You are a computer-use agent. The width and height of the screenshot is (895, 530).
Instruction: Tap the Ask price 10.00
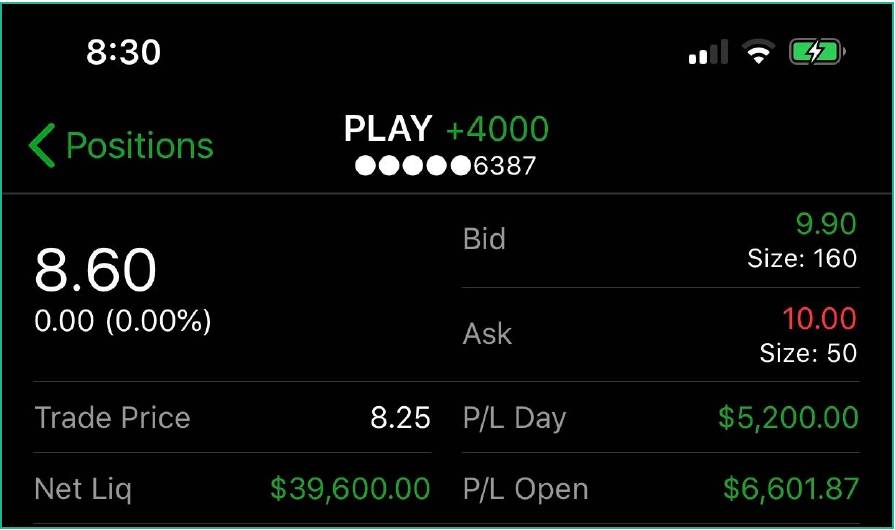point(819,319)
